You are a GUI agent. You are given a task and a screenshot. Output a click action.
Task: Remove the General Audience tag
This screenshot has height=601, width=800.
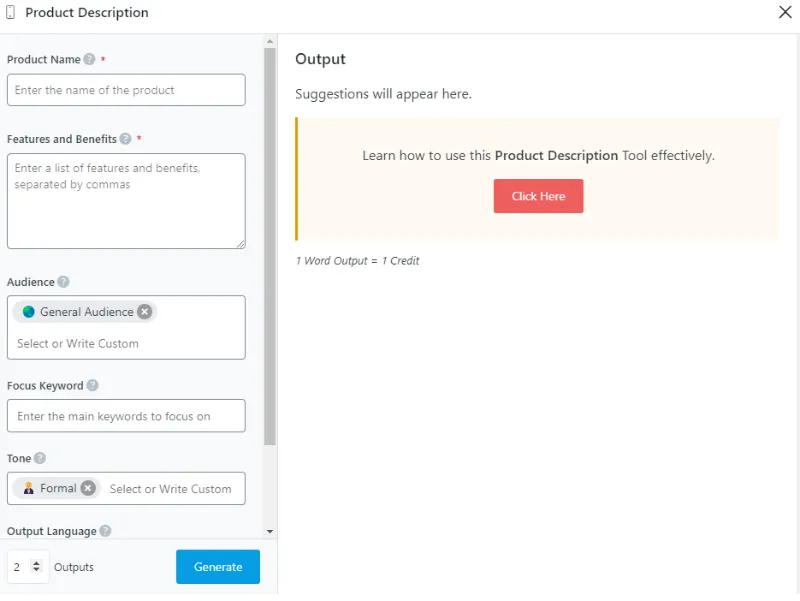[145, 312]
